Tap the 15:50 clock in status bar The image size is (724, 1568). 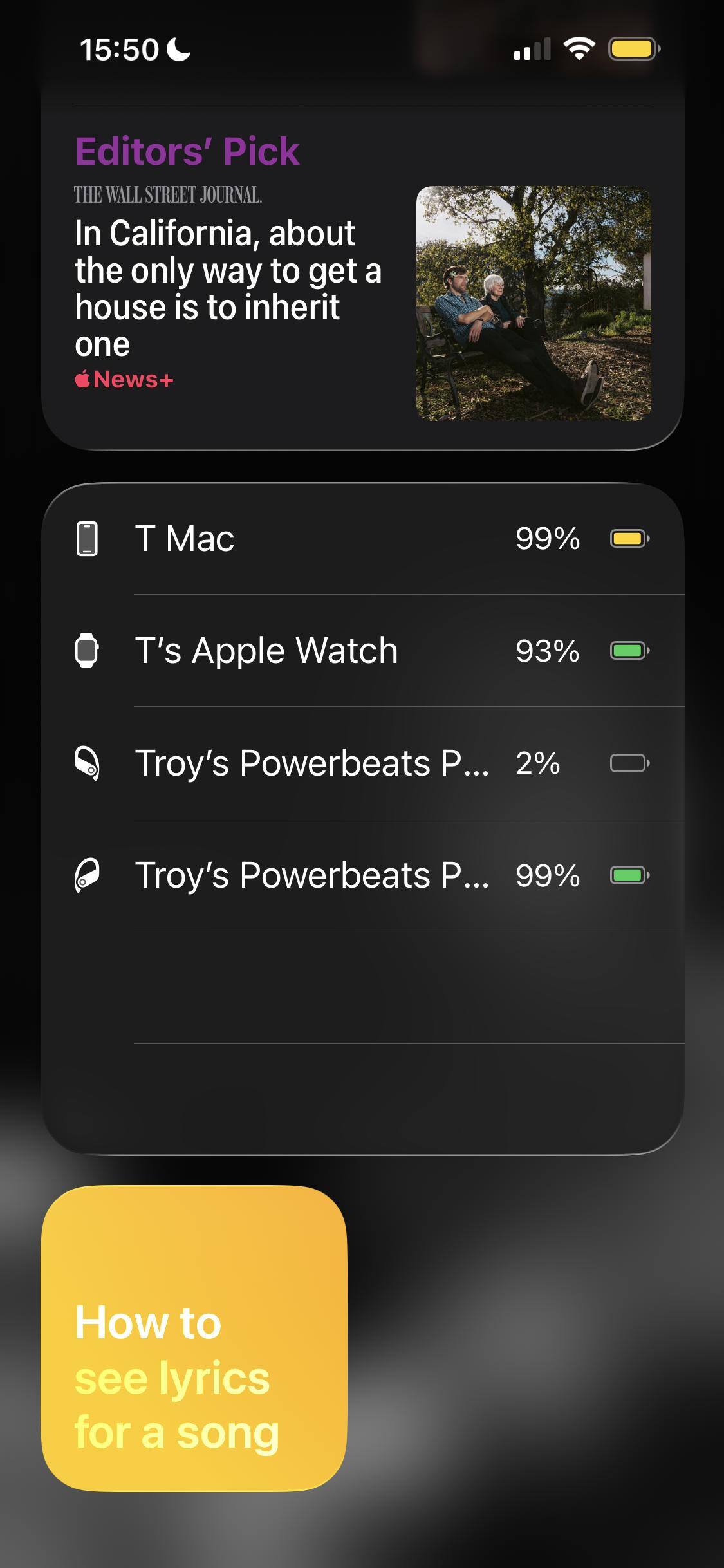pos(119,50)
